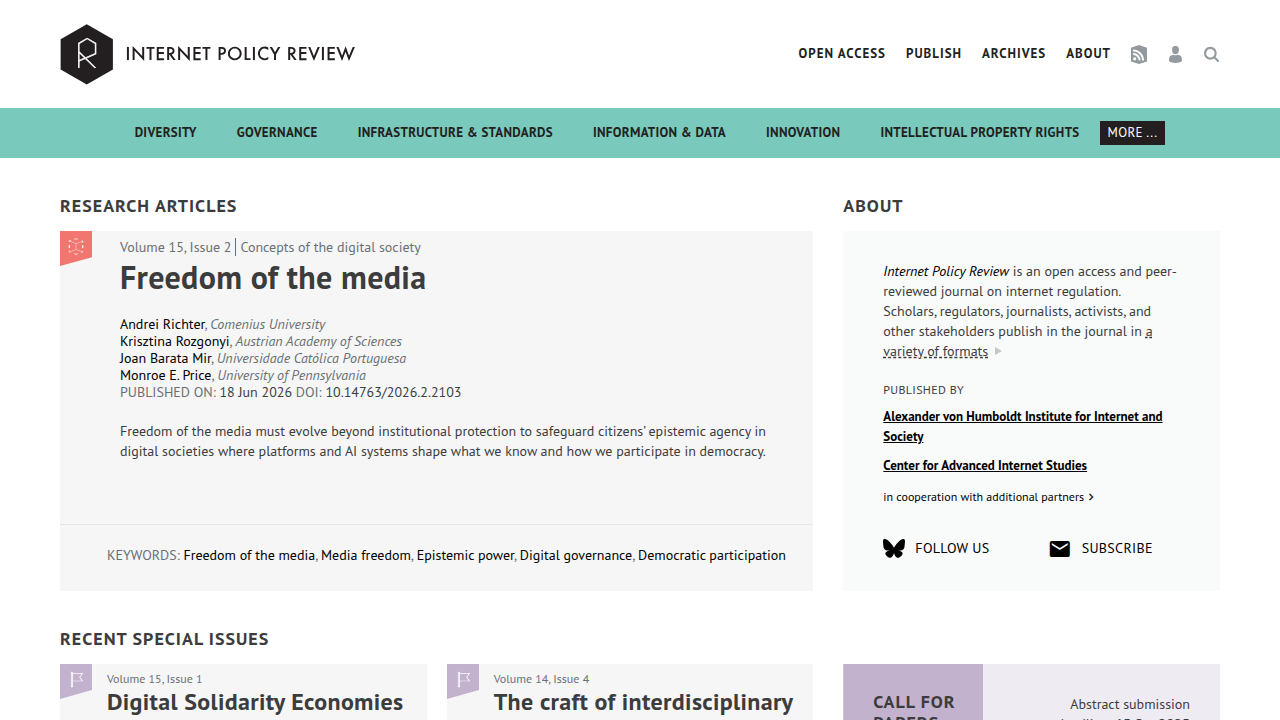Screen dimensions: 1280x720
Task: Click the flag badge on Digital Solidarity Economies
Action: click(x=76, y=681)
